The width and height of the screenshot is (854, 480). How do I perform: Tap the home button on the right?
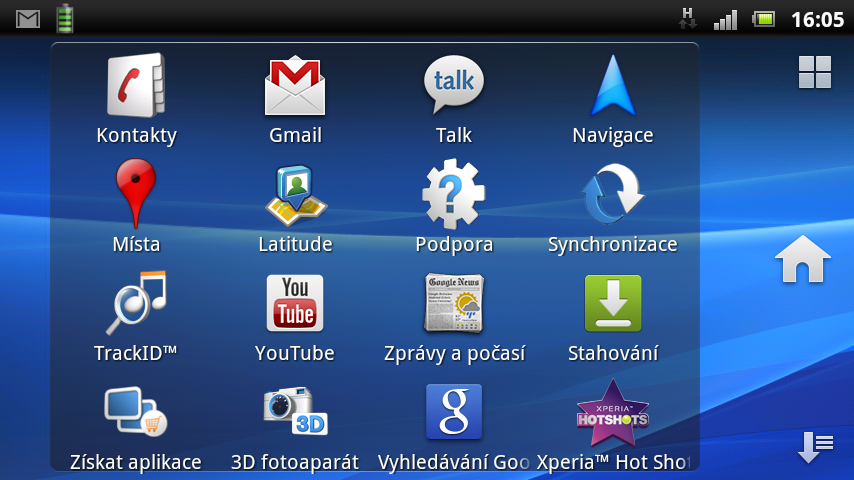803,259
